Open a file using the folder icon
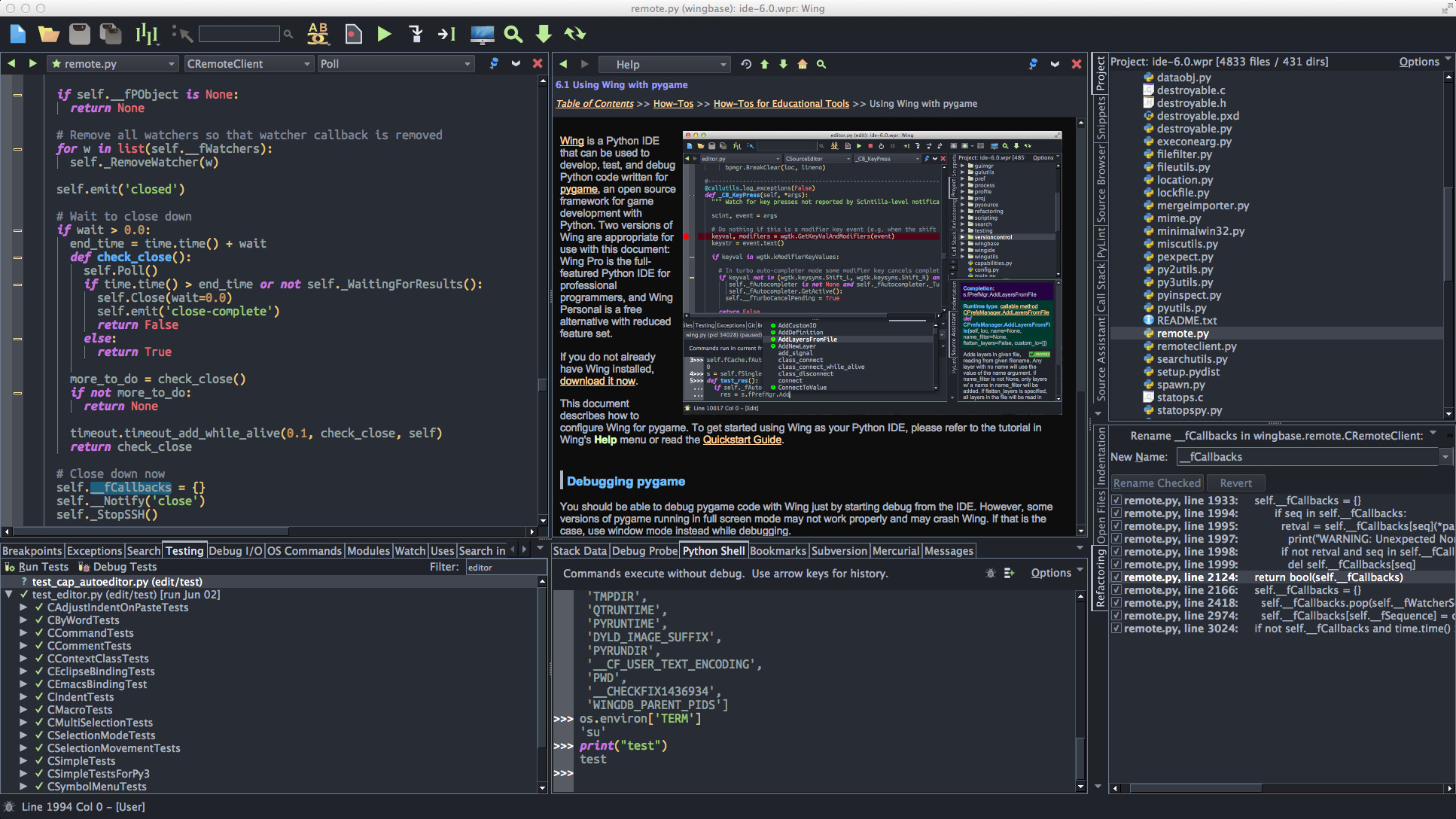Viewport: 1456px width, 819px height. pyautogui.click(x=48, y=34)
